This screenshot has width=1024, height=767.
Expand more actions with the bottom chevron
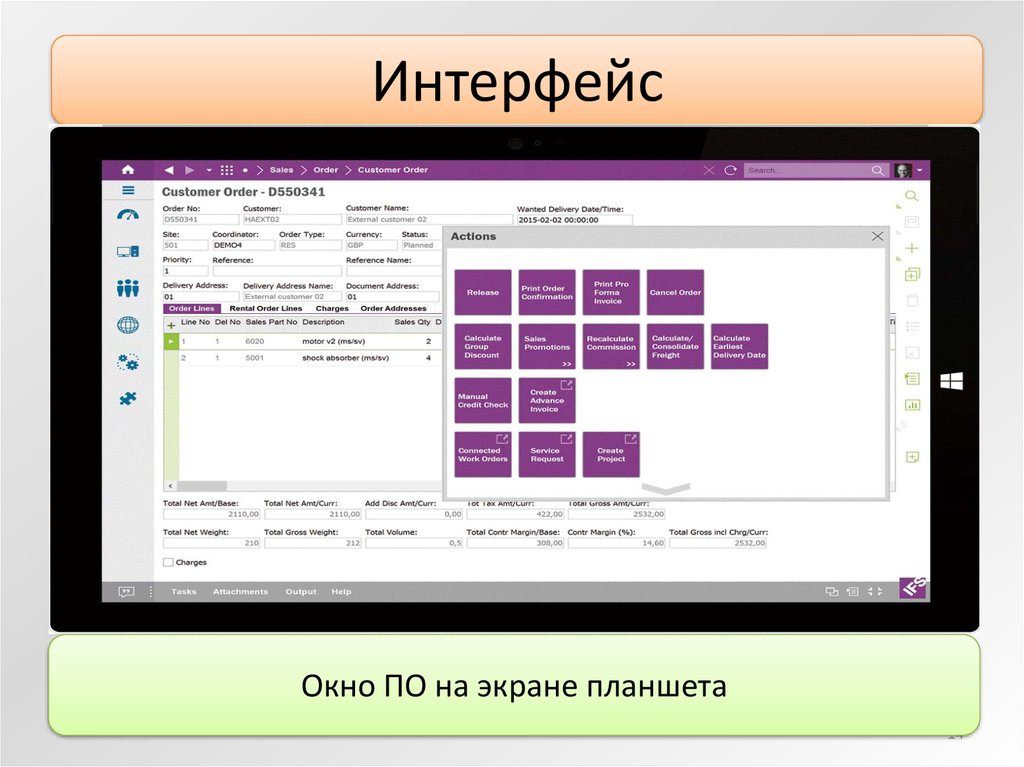[665, 489]
